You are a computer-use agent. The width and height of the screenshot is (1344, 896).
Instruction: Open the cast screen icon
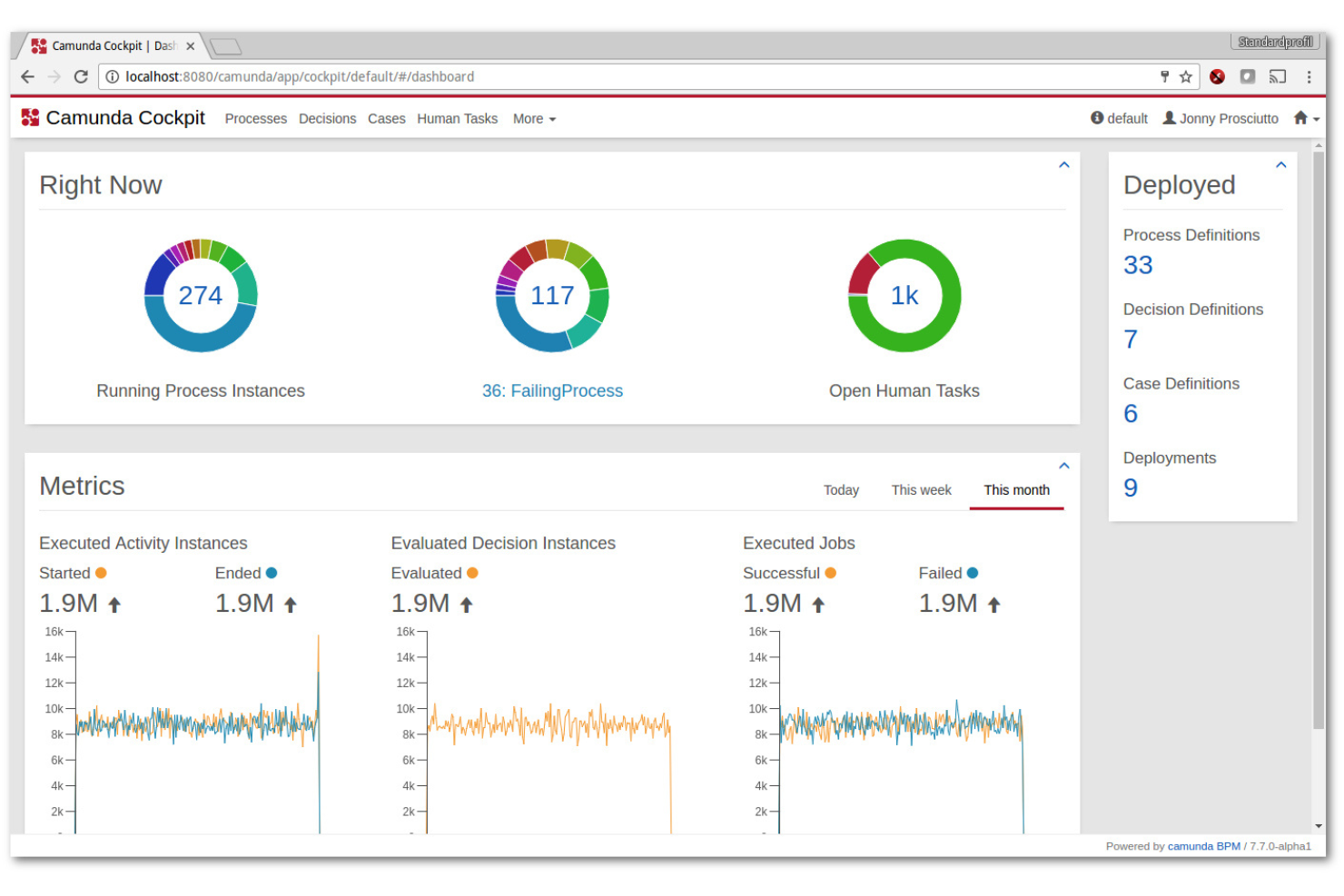(1278, 77)
